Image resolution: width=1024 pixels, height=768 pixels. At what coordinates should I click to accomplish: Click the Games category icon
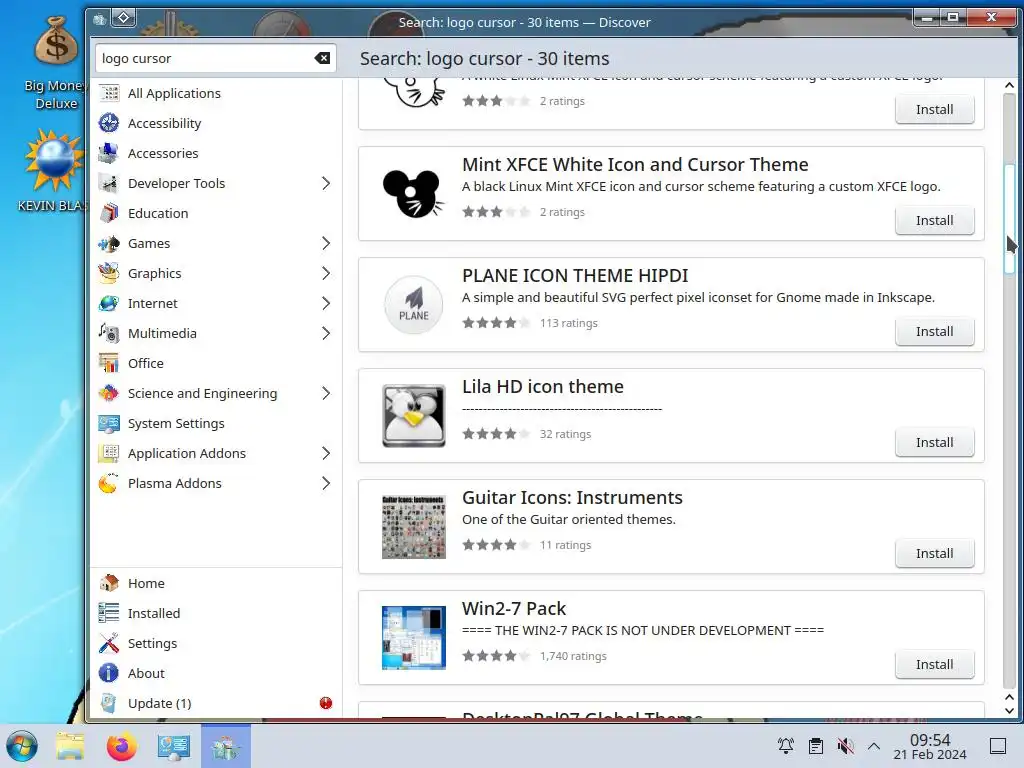click(x=108, y=244)
